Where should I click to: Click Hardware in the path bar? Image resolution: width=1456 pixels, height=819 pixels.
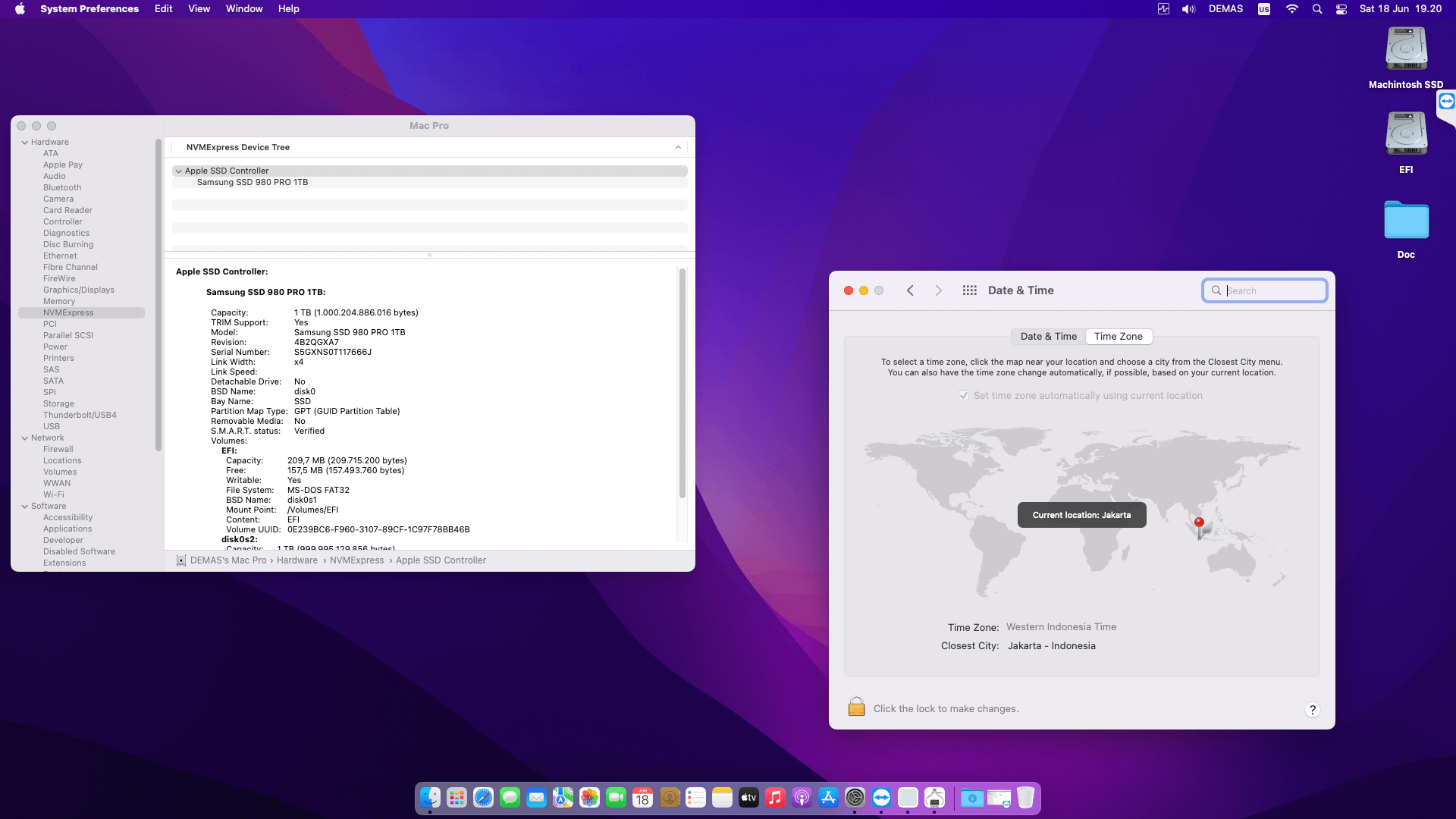click(297, 560)
